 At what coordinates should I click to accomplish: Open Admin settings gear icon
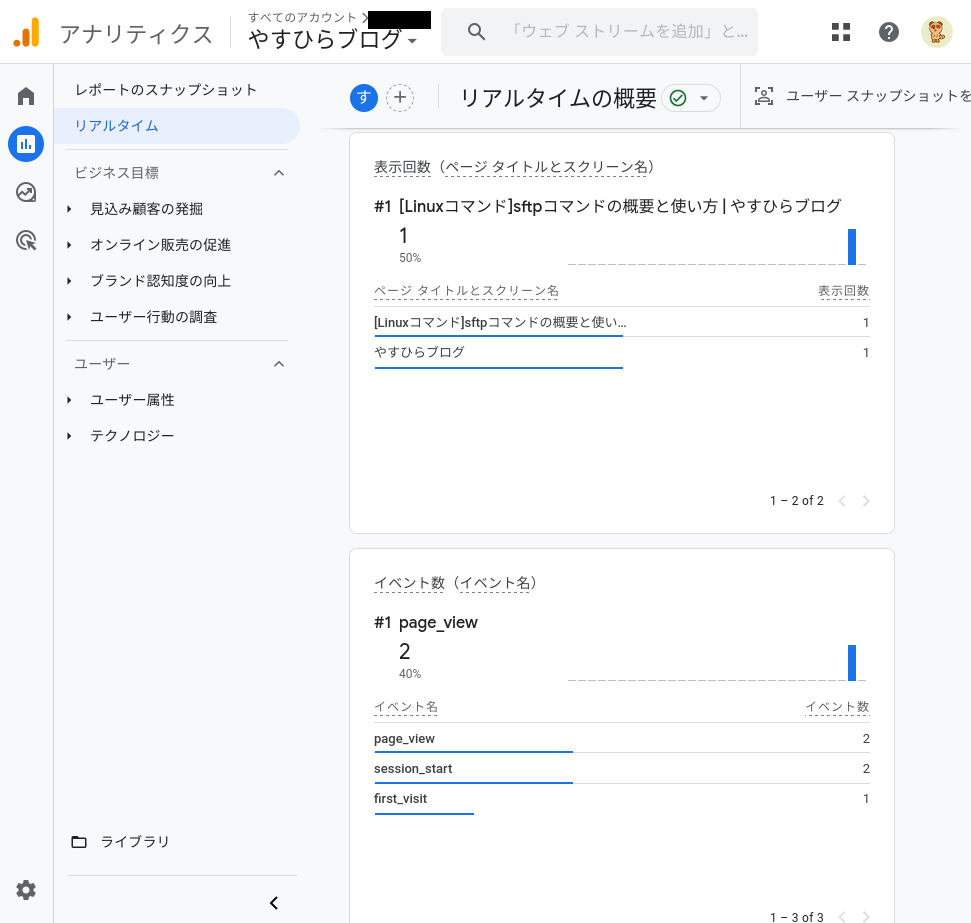point(26,889)
